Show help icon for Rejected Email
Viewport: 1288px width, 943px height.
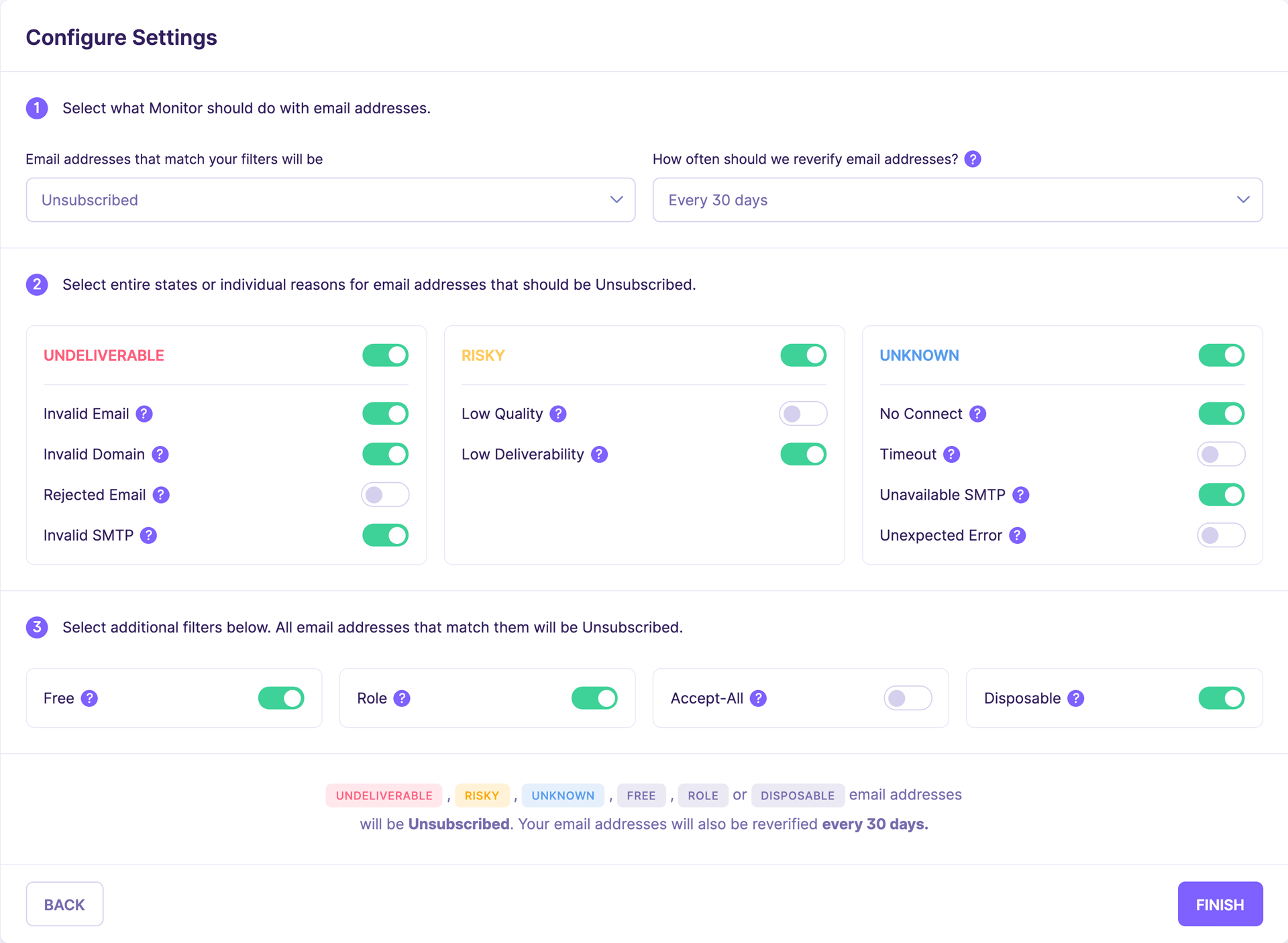point(161,495)
